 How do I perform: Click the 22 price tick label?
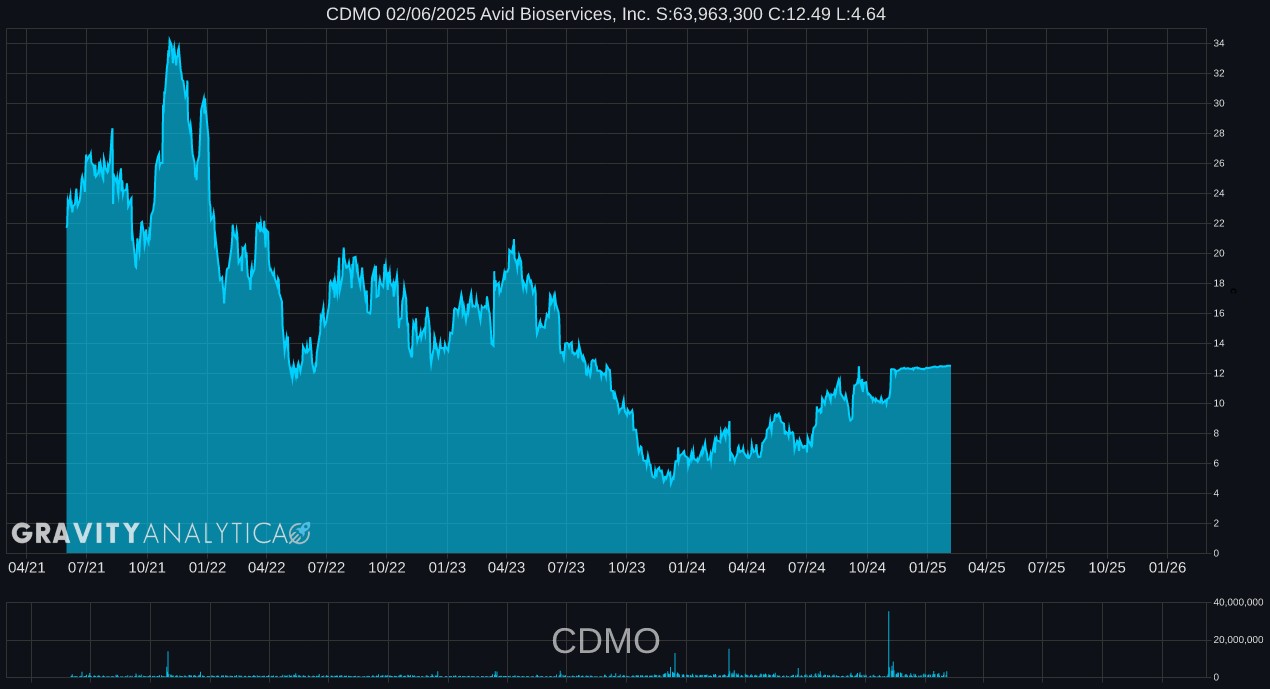(x=1219, y=224)
